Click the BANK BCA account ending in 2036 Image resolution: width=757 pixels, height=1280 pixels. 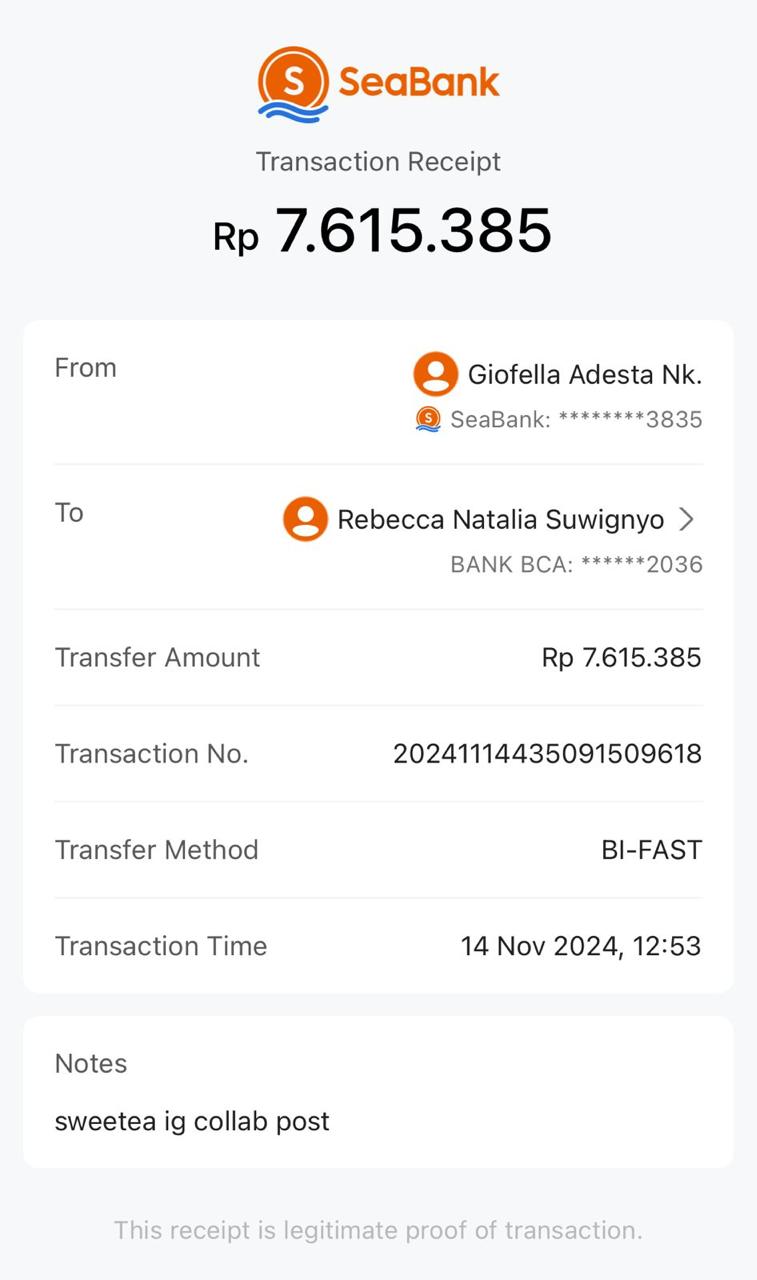click(x=576, y=565)
